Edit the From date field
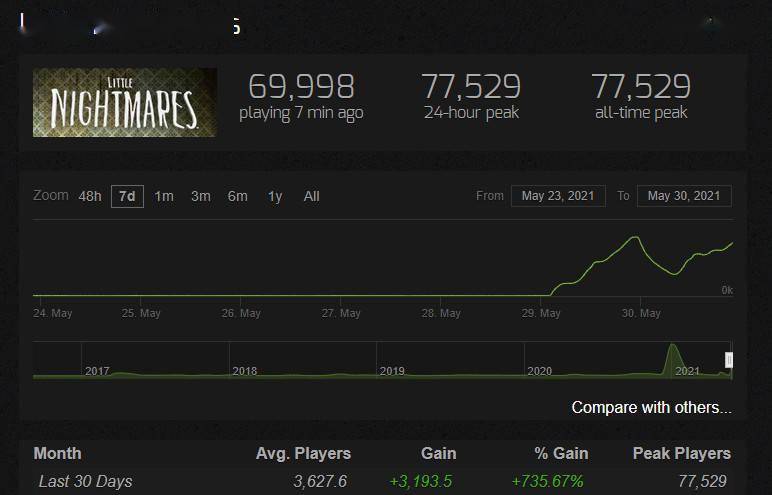Screen dimensions: 772x495 pos(558,196)
